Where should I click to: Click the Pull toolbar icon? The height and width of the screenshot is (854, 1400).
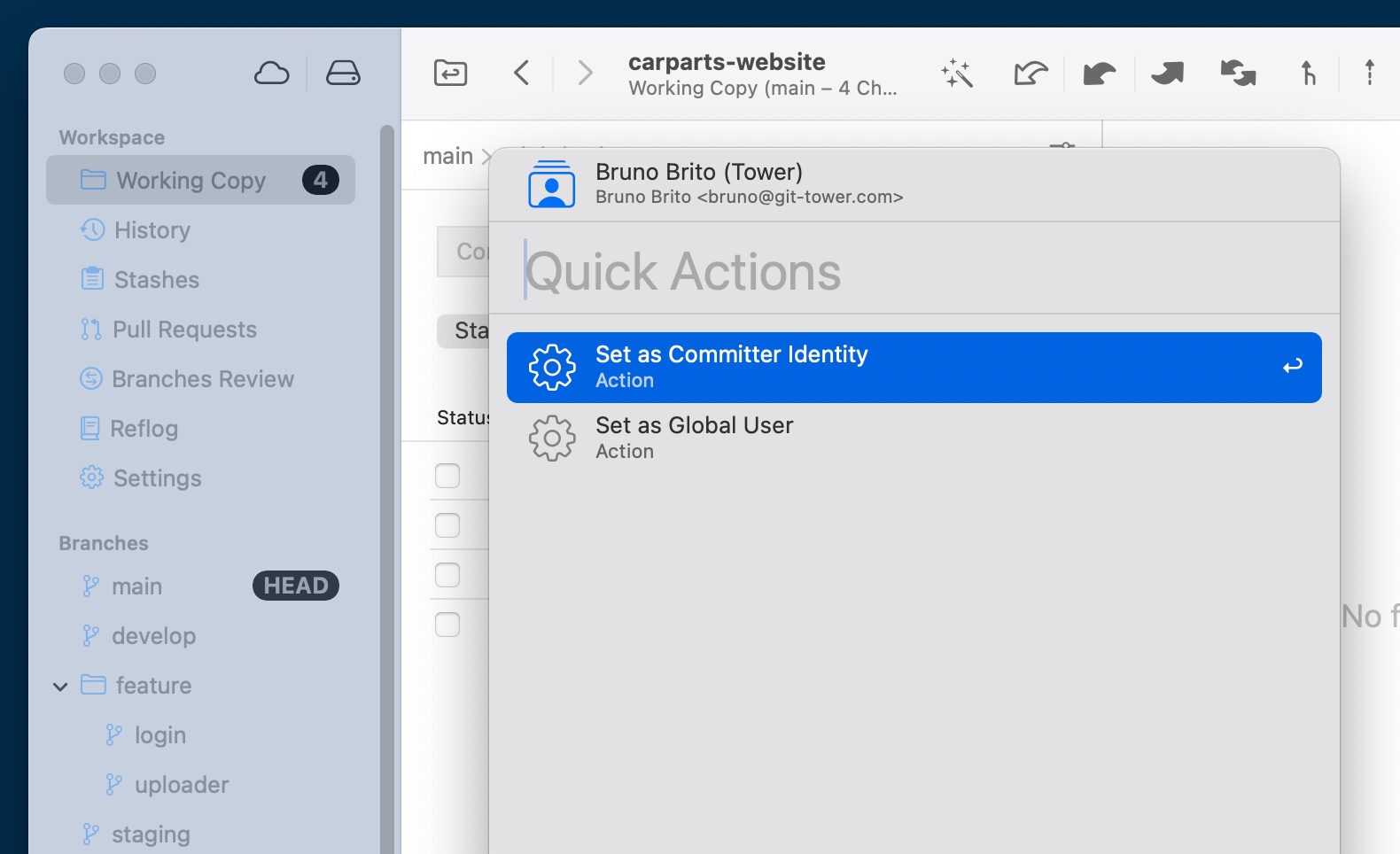(x=1099, y=73)
